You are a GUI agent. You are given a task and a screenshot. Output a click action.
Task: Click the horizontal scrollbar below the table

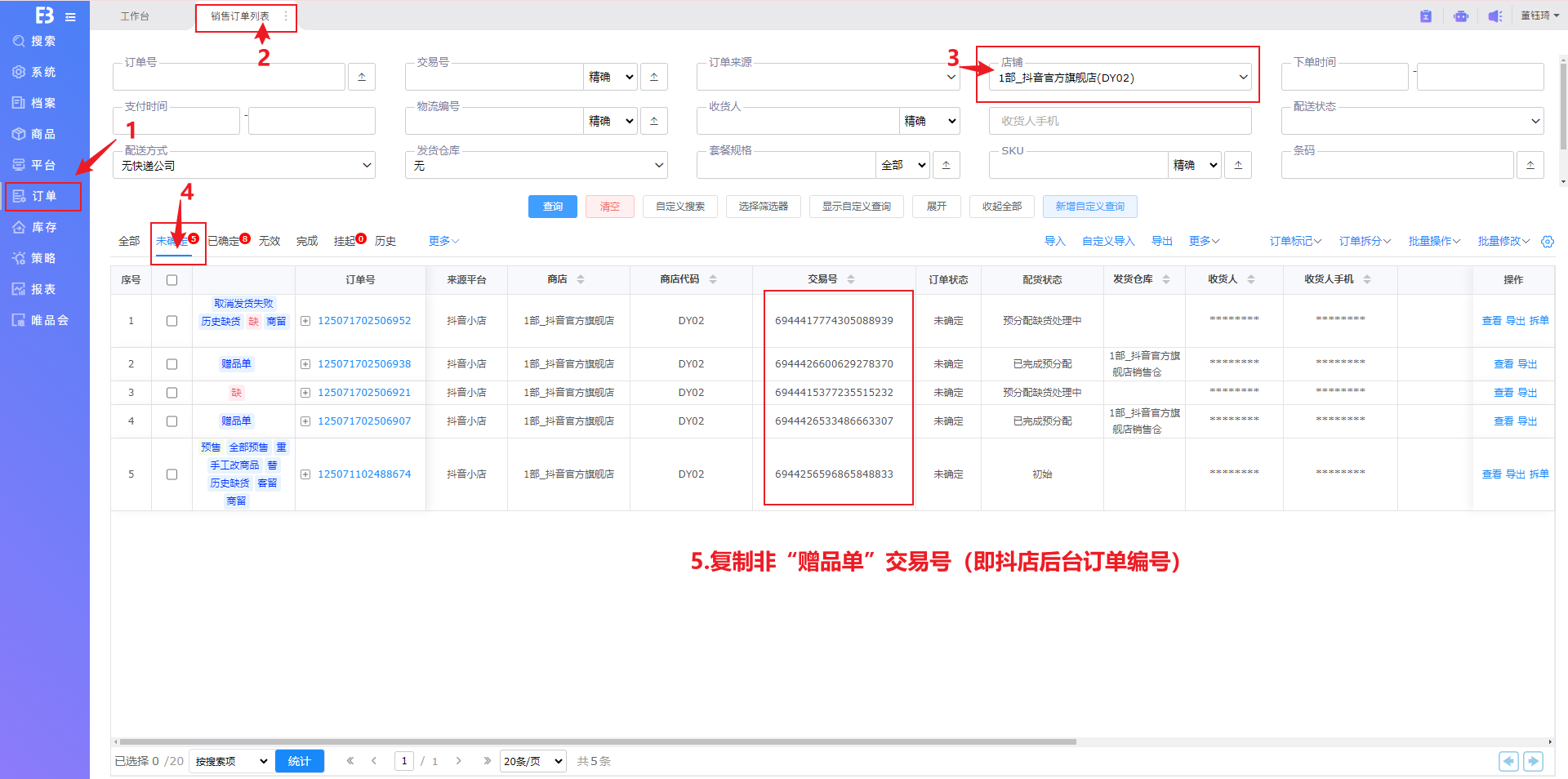[x=596, y=742]
